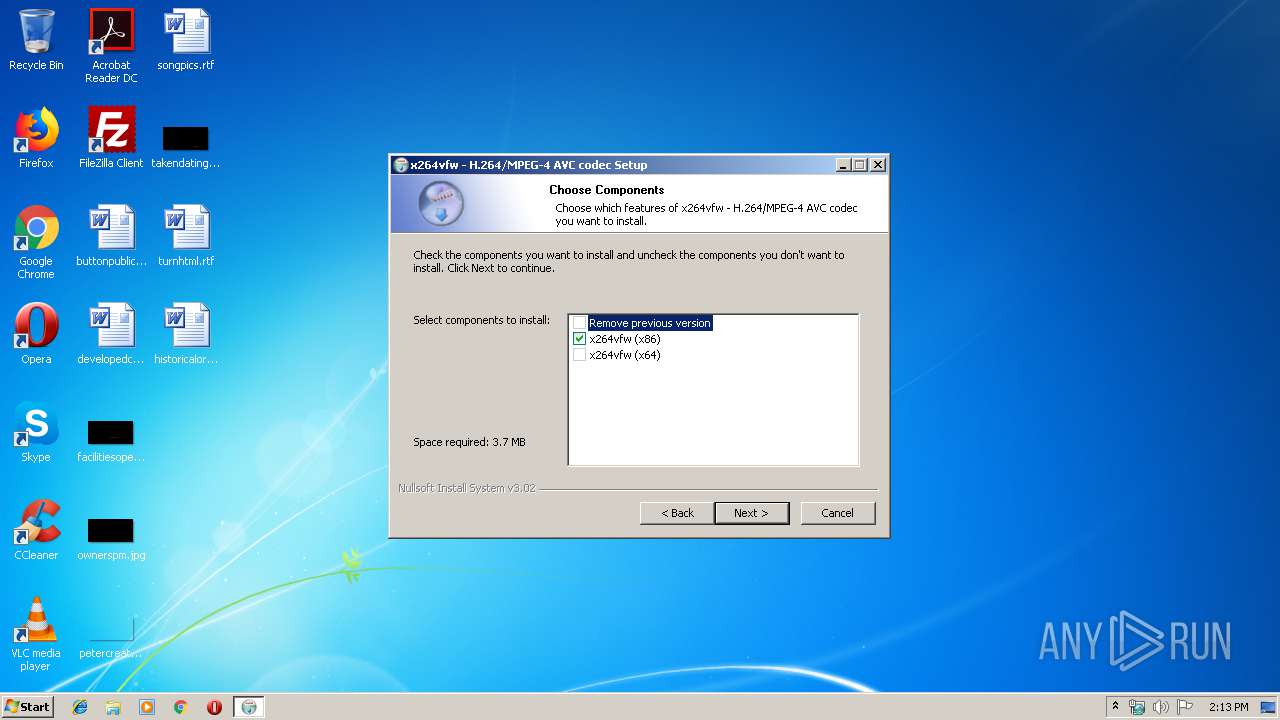Launch Firefox from the desktop
Screen dimensions: 1280x720
tap(36, 138)
